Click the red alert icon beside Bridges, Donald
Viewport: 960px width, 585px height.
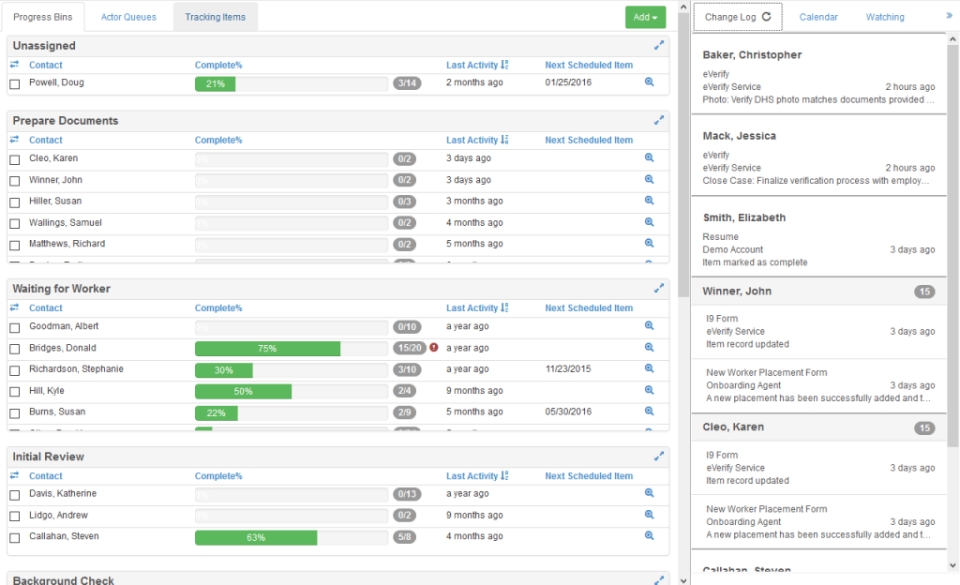434,348
